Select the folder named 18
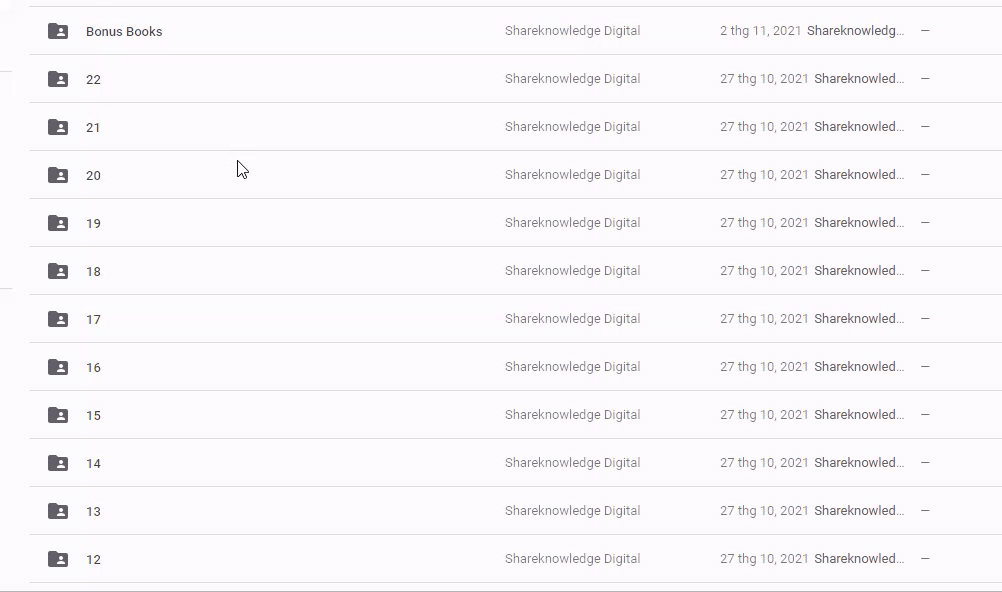 93,272
